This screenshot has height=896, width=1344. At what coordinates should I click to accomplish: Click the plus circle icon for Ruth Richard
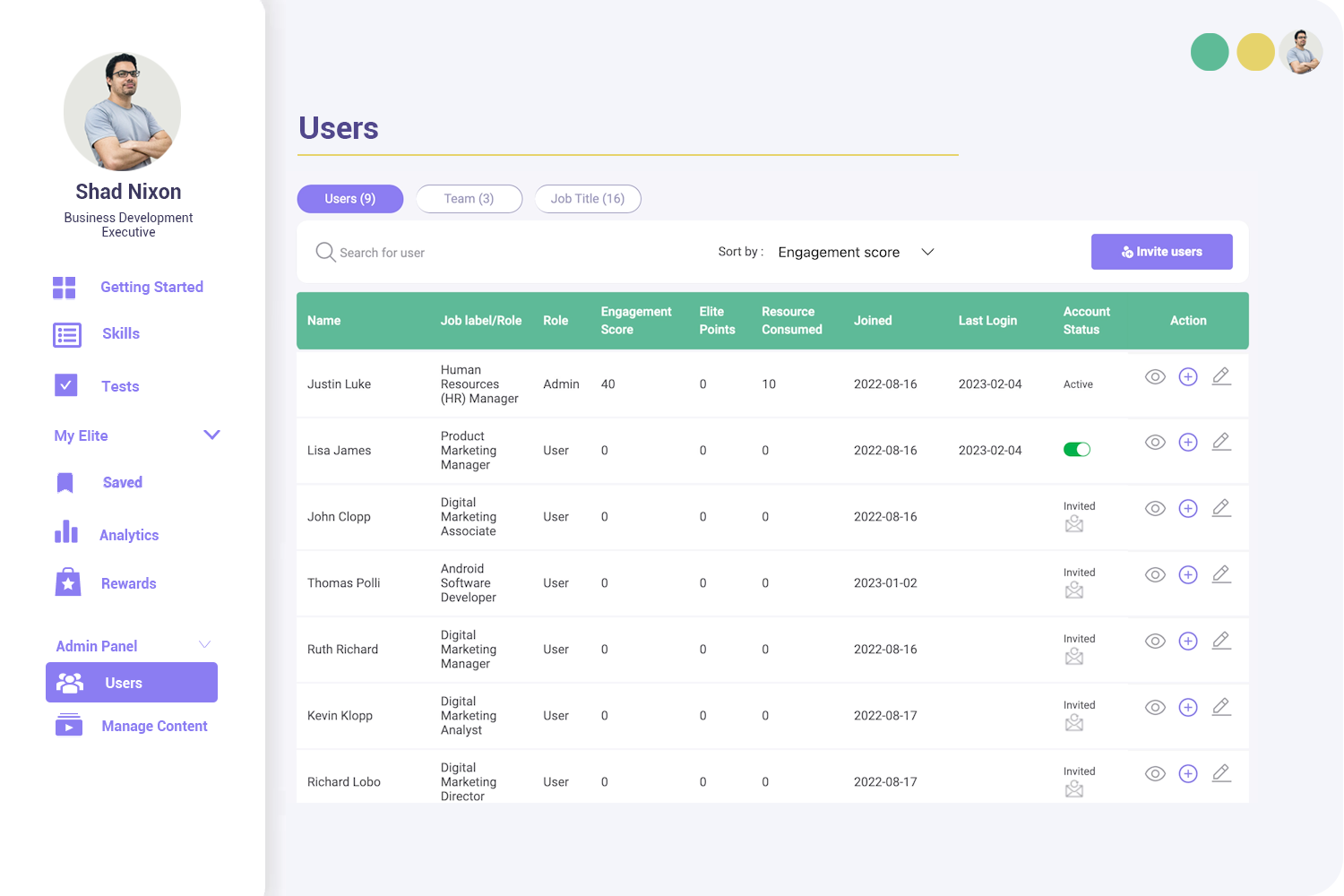(x=1188, y=642)
